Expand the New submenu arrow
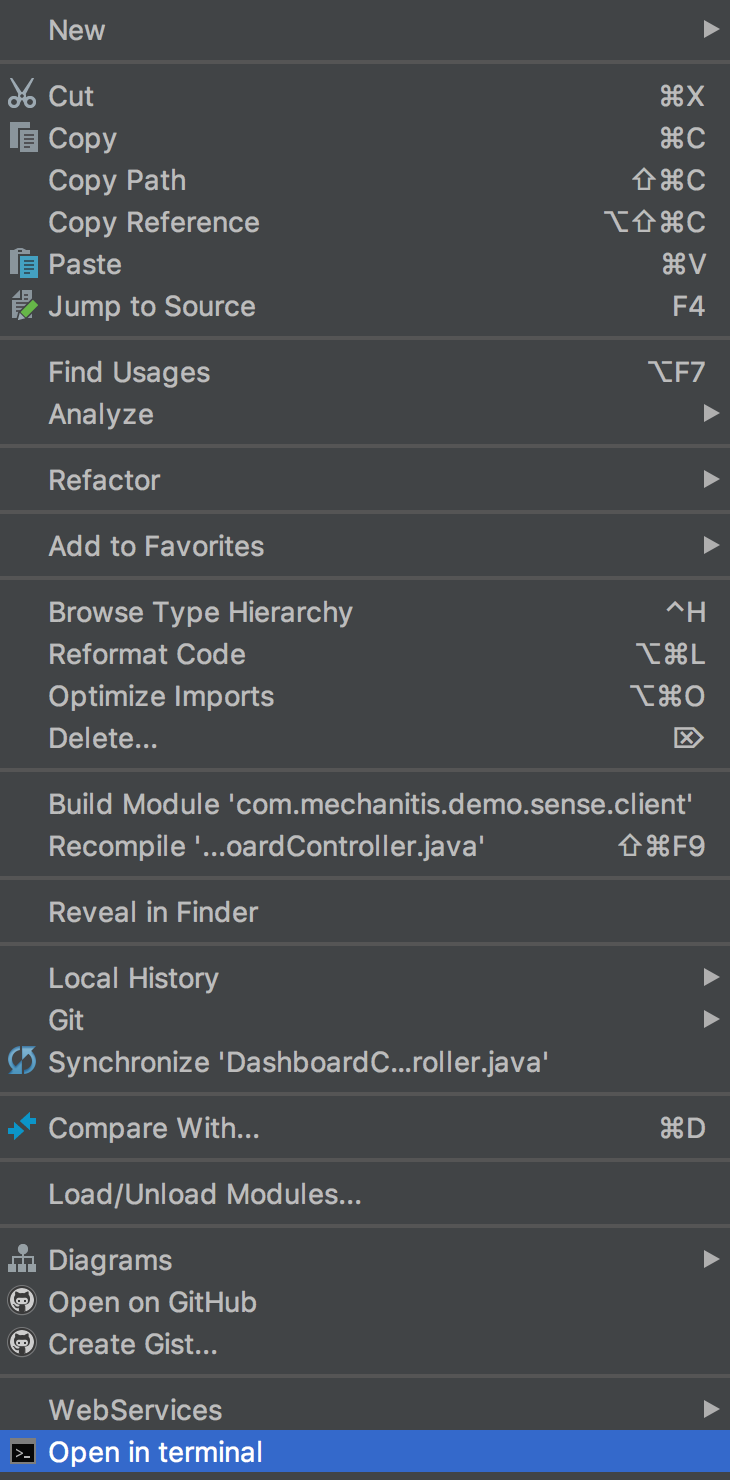The height and width of the screenshot is (1480, 730). (711, 29)
